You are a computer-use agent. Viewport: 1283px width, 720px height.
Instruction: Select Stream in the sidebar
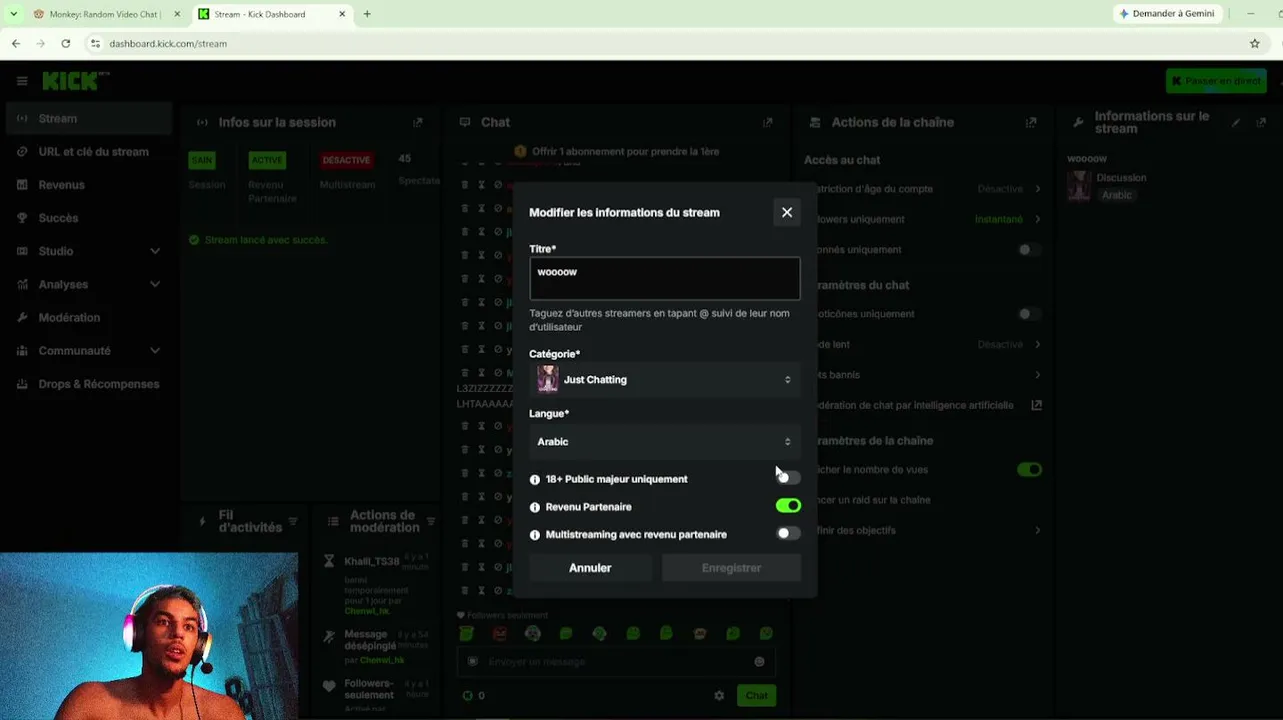[87, 118]
